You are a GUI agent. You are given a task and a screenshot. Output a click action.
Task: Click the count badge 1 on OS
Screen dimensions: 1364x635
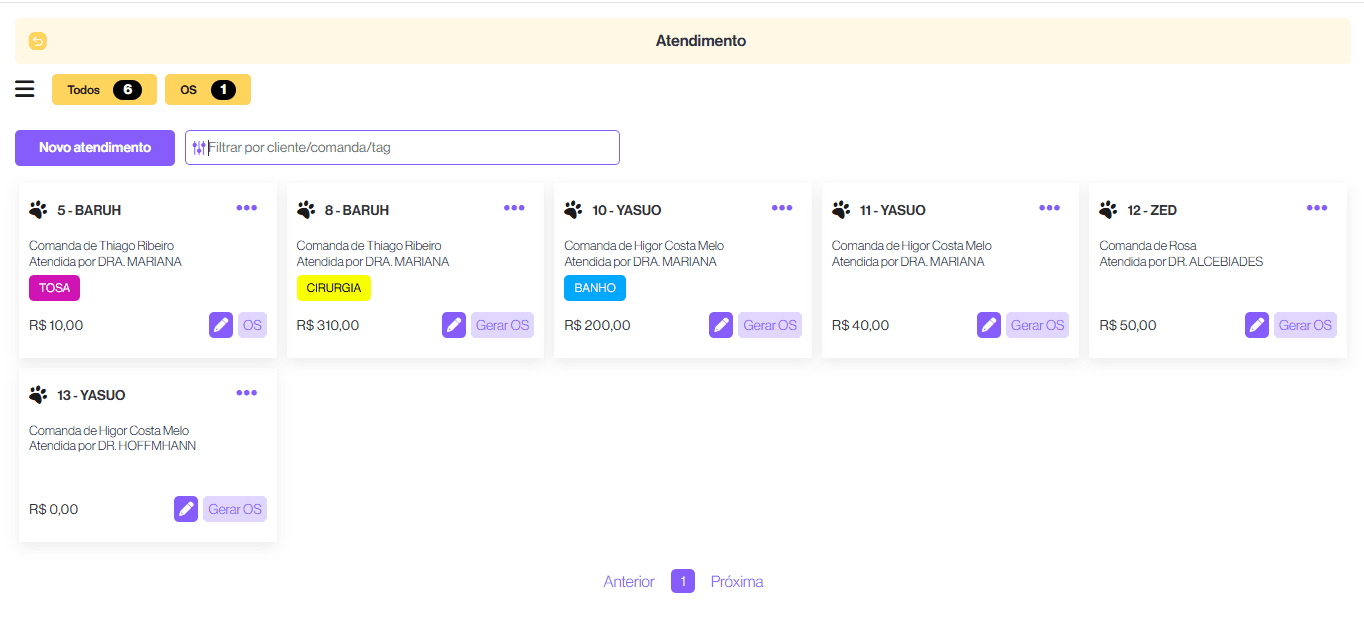(223, 90)
